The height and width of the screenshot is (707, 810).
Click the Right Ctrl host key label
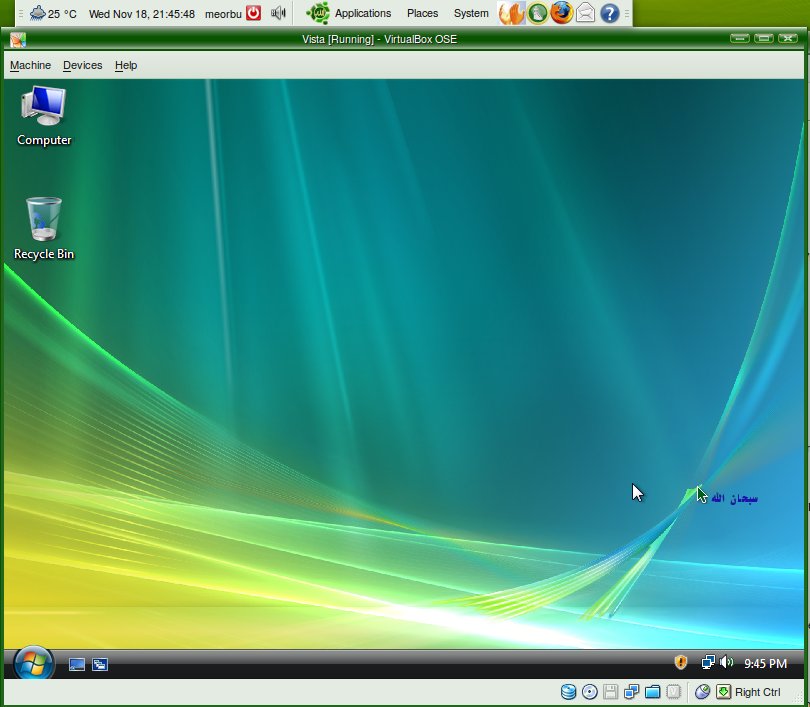tap(757, 692)
